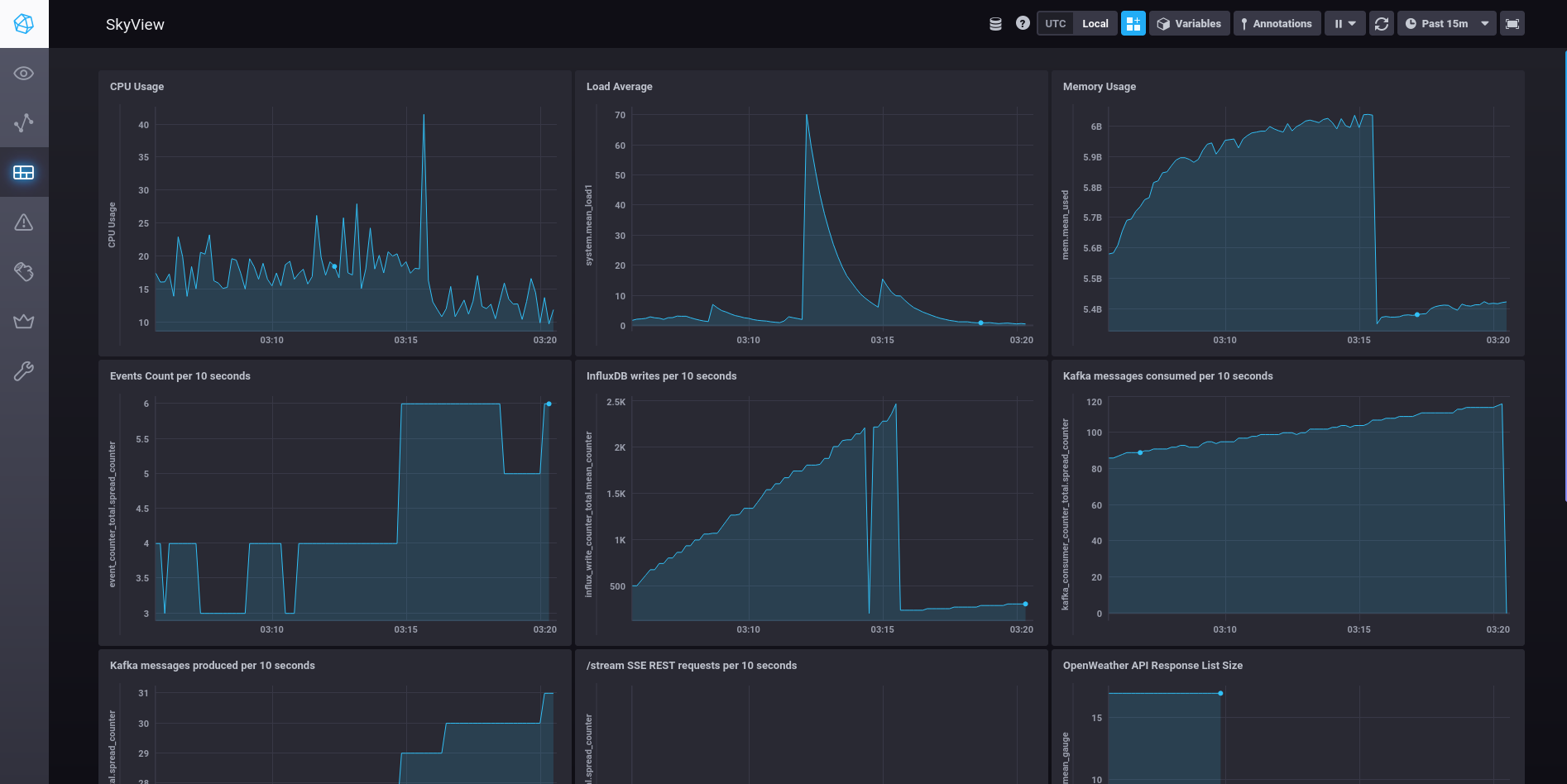The width and height of the screenshot is (1567, 784).
Task: Open the Admin crown icon
Action: coord(24,322)
